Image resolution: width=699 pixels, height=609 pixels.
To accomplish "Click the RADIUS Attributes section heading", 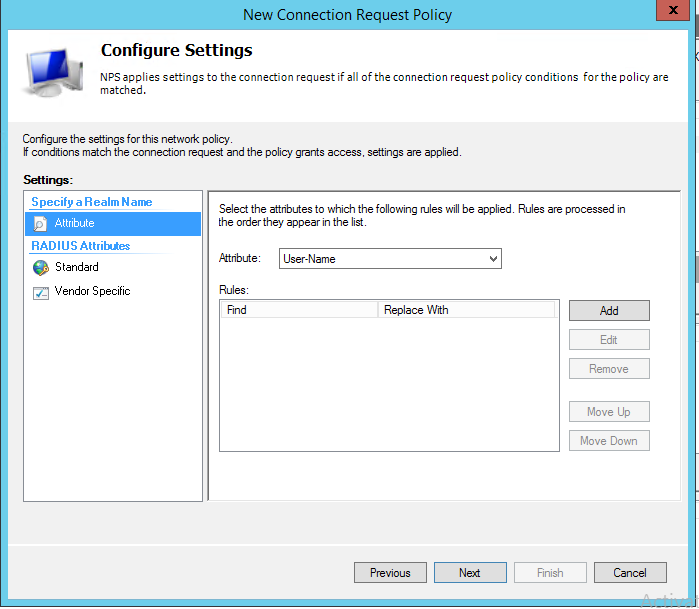I will 81,246.
